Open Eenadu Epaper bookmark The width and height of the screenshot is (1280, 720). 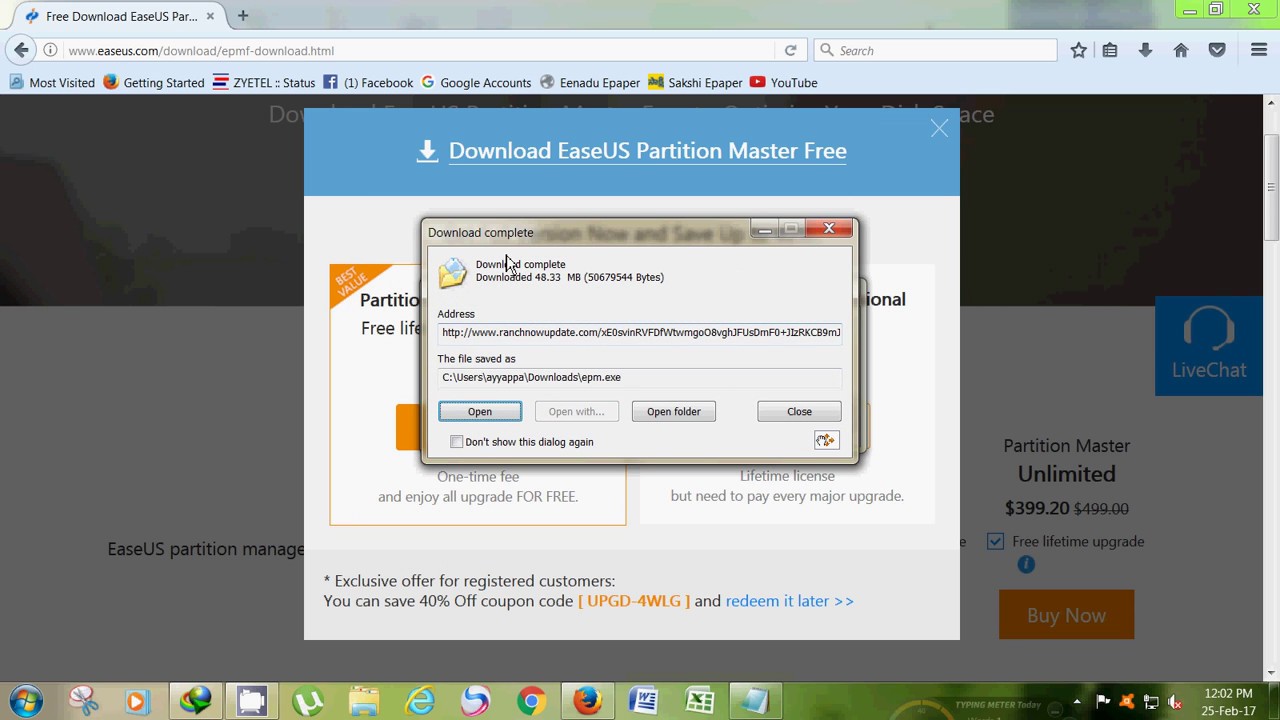(590, 83)
